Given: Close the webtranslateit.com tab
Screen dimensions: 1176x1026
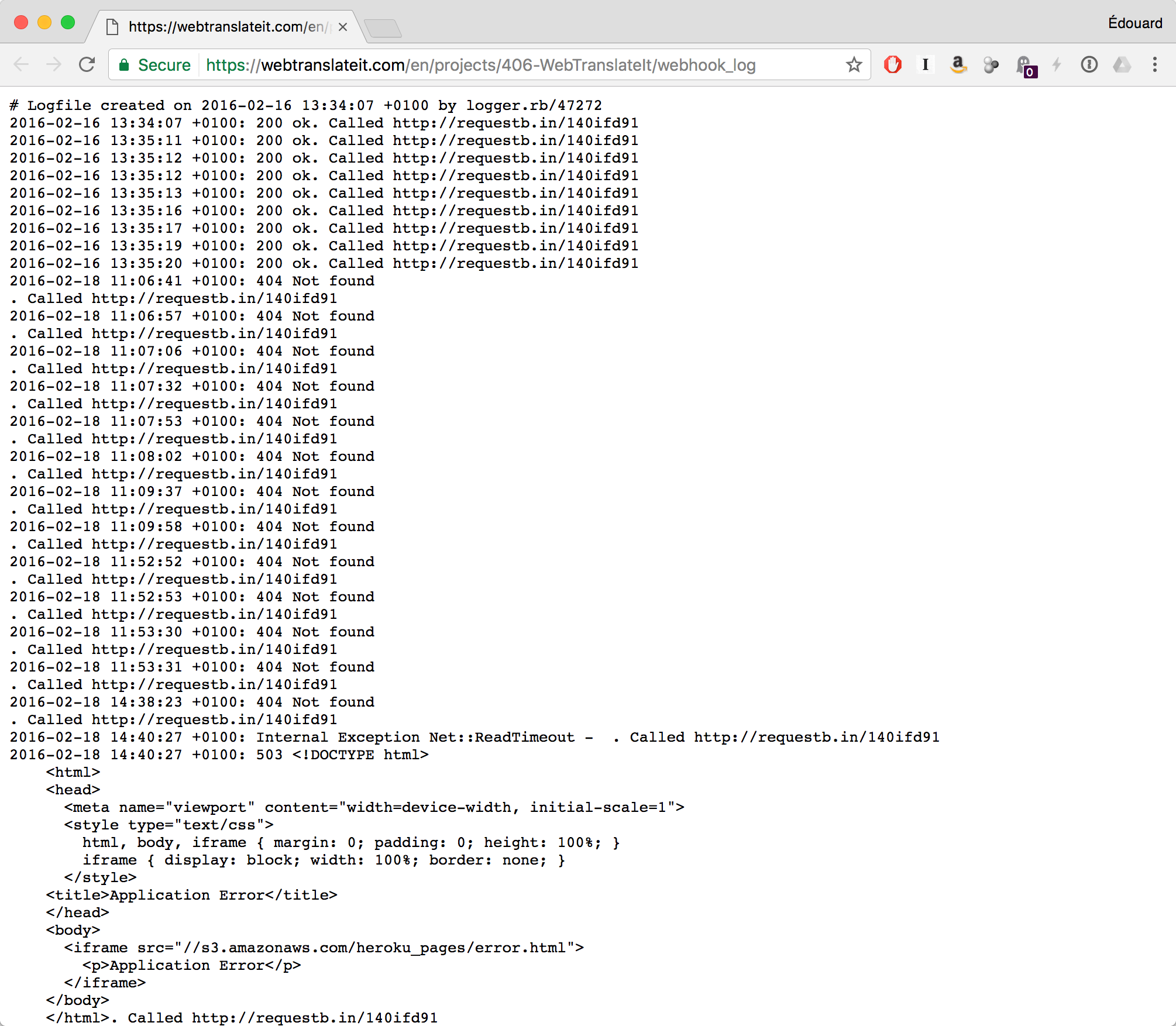Looking at the screenshot, I should (343, 27).
